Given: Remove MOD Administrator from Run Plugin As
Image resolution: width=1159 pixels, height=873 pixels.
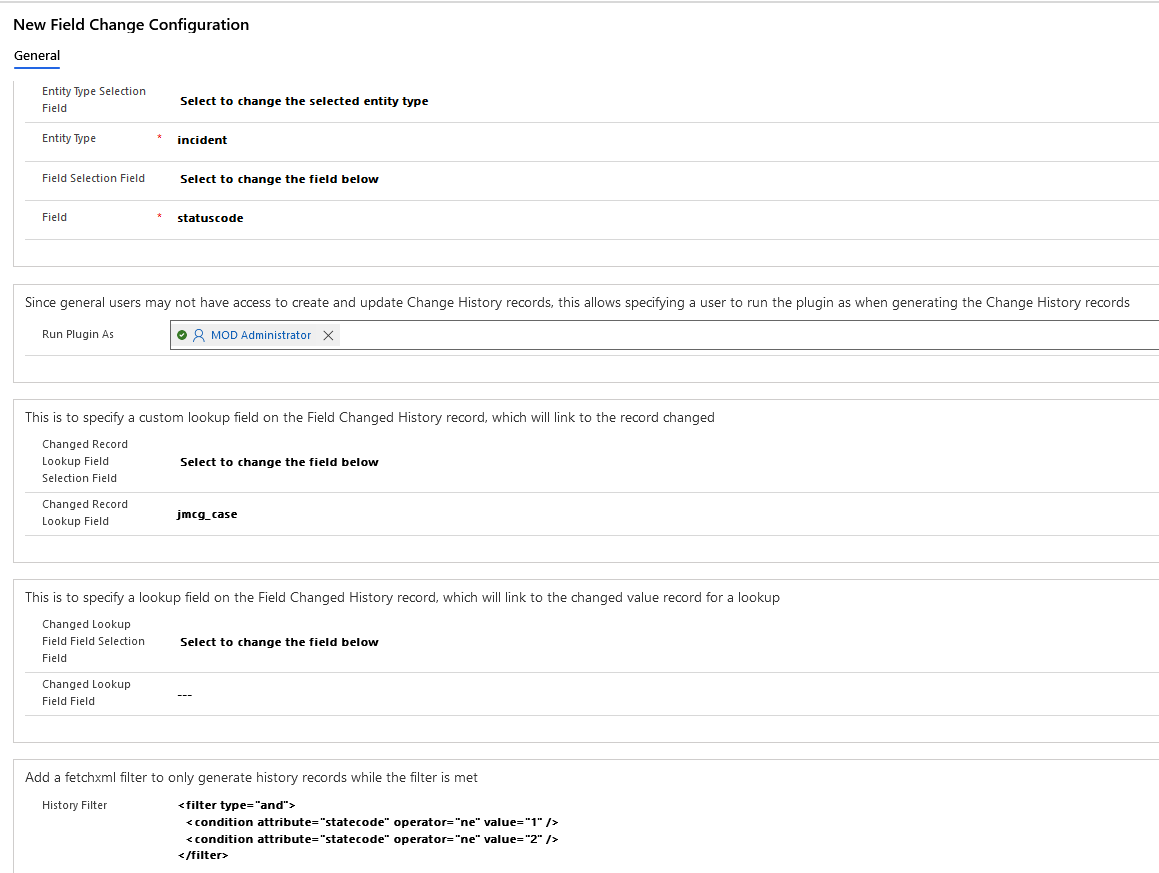Looking at the screenshot, I should pyautogui.click(x=328, y=336).
